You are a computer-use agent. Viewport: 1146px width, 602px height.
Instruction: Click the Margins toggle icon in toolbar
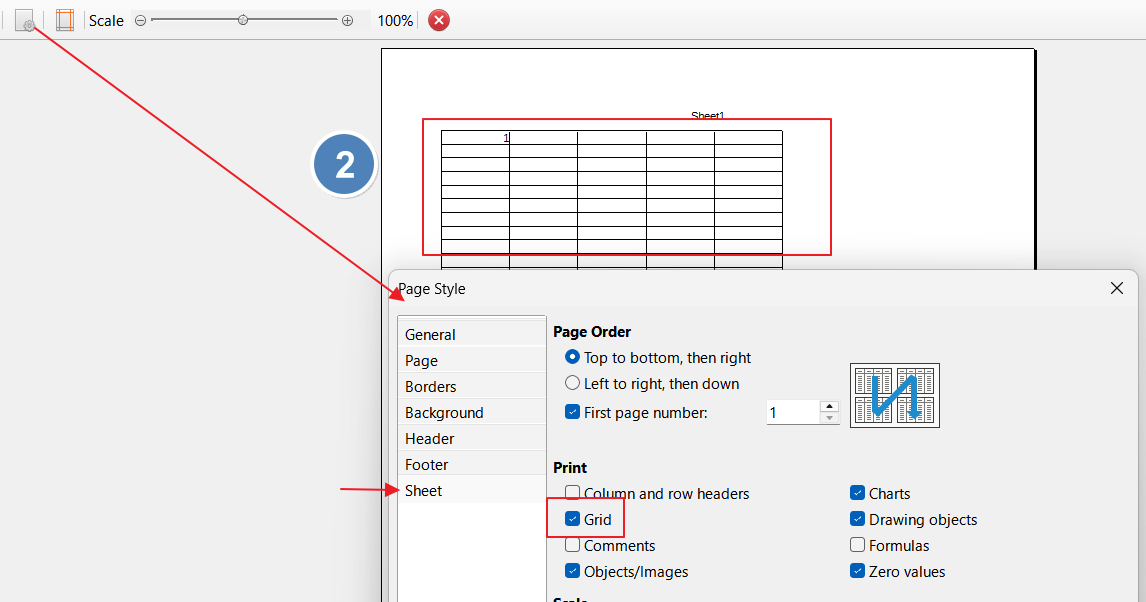(x=65, y=20)
